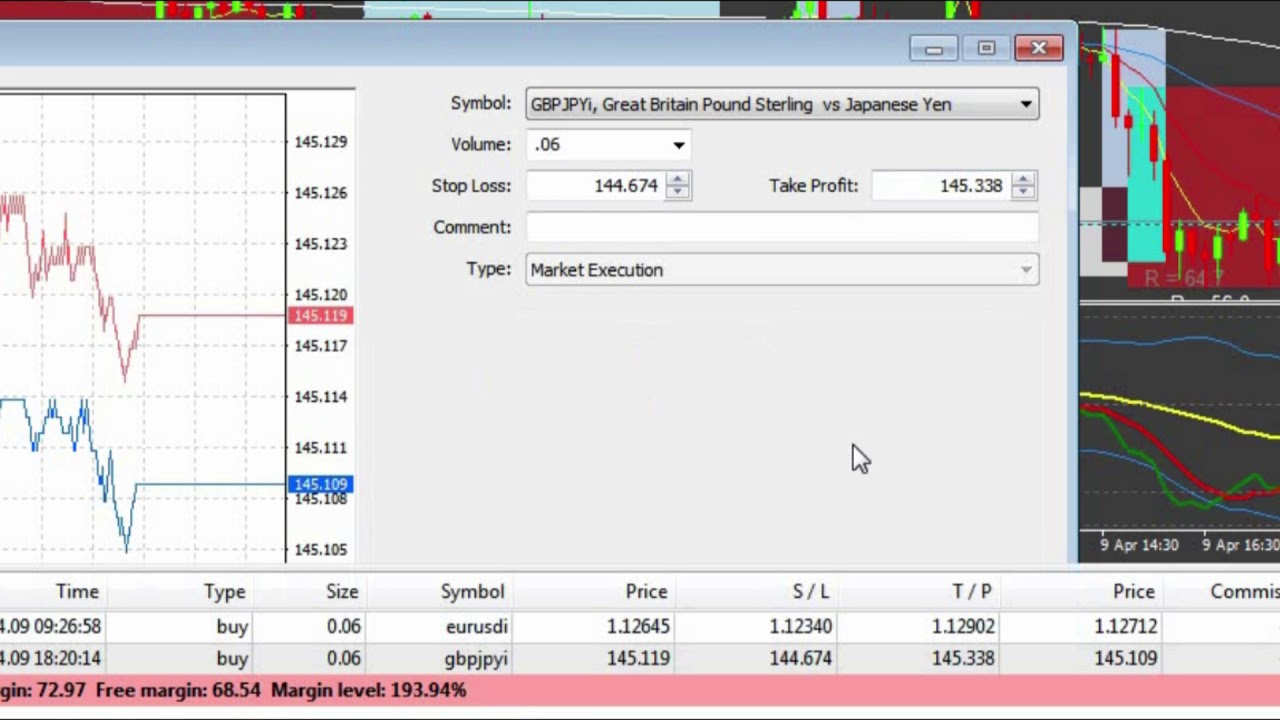The image size is (1280, 720).
Task: Select the gbpjpyi symbol cell in the trade list
Action: (476, 659)
